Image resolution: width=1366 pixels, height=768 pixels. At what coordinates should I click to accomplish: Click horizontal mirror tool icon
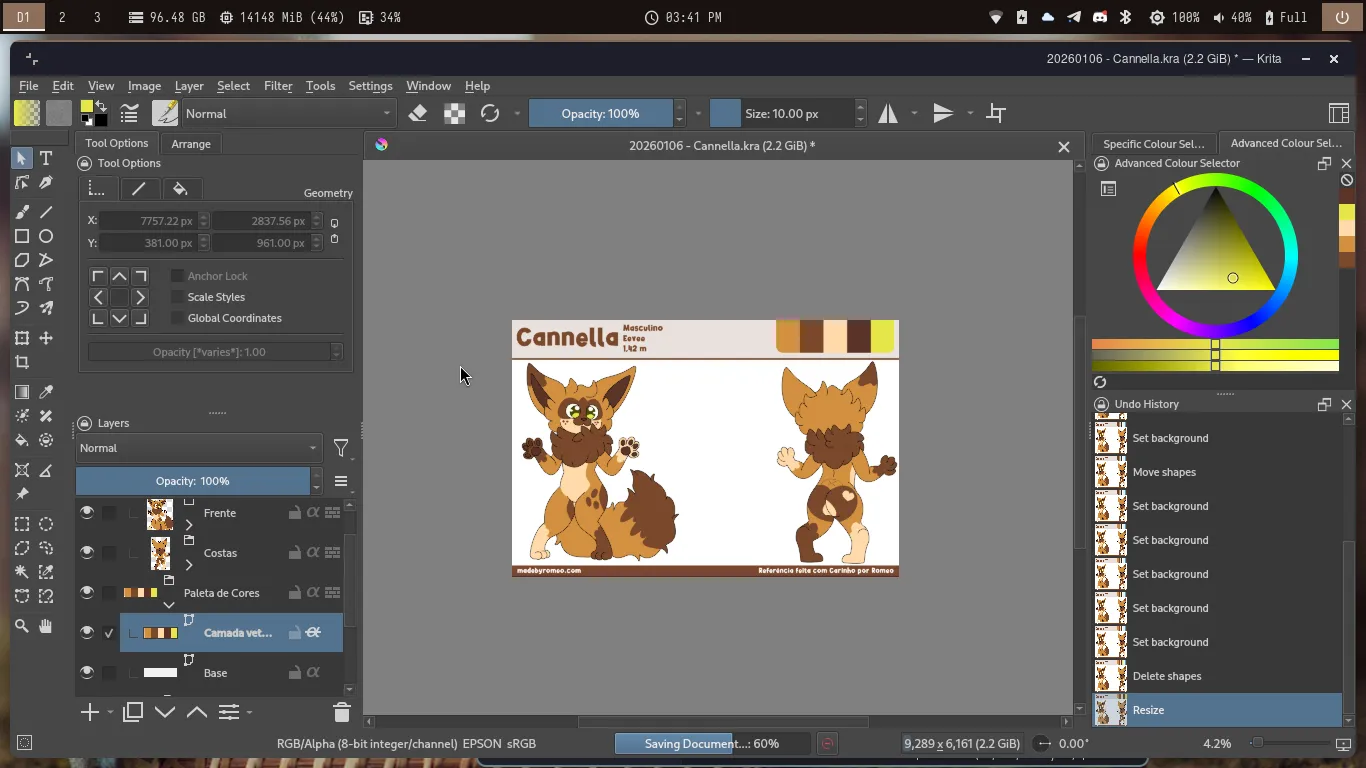click(x=888, y=114)
